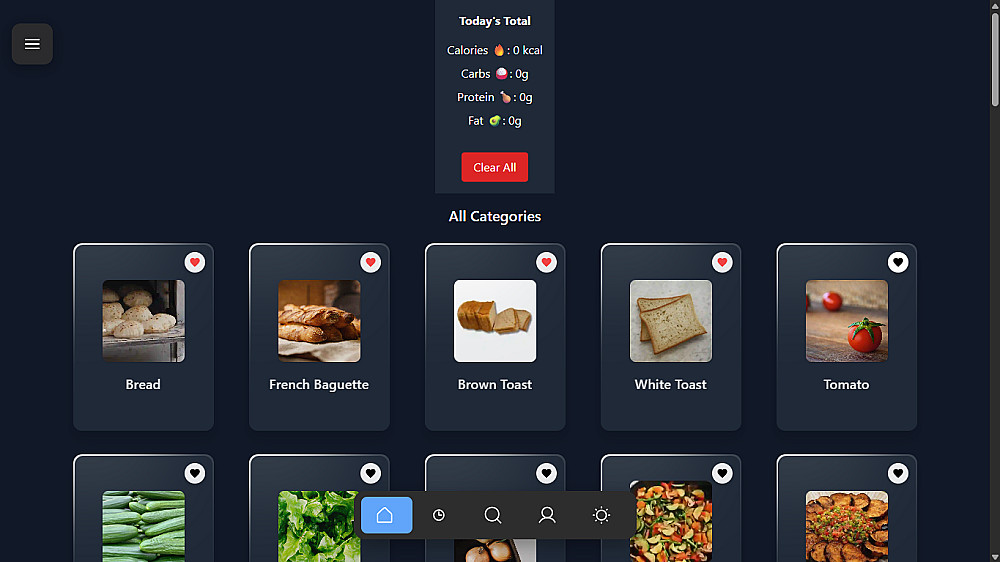Screen dimensions: 1000x562
Task: Favorite the lettuce card heart
Action: click(371, 473)
